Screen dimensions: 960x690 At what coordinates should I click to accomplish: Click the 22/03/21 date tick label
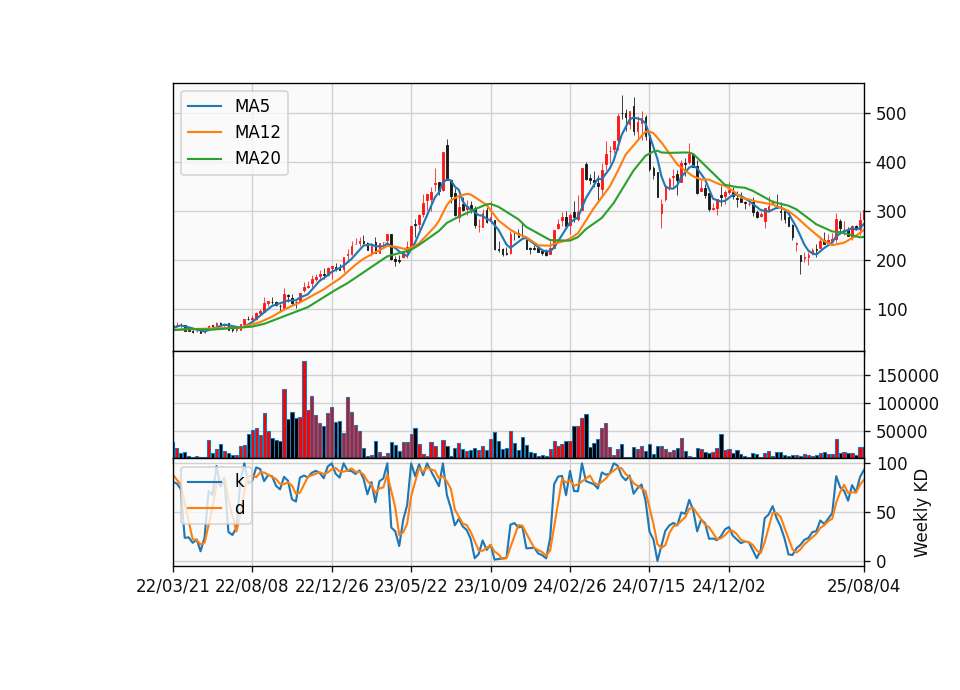pos(173,587)
